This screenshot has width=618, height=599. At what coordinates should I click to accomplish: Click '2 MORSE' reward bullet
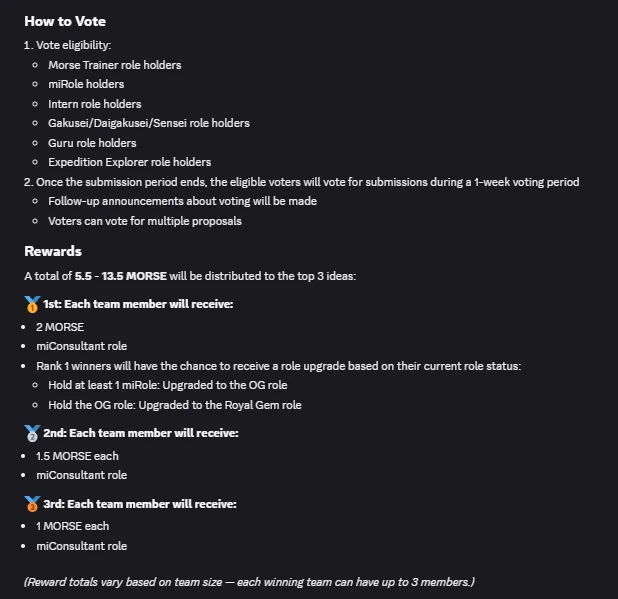(60, 327)
